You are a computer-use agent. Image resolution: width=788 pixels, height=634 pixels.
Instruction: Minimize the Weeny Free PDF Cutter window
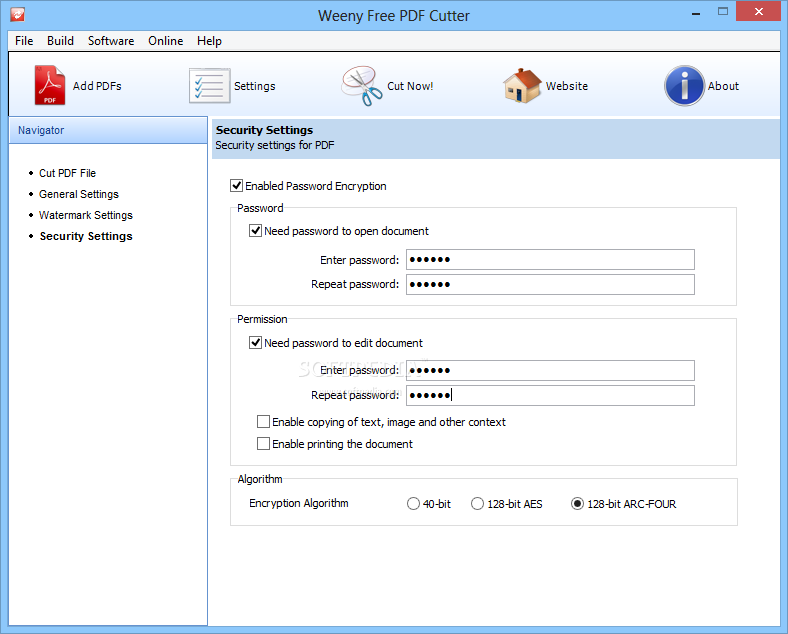[x=696, y=13]
